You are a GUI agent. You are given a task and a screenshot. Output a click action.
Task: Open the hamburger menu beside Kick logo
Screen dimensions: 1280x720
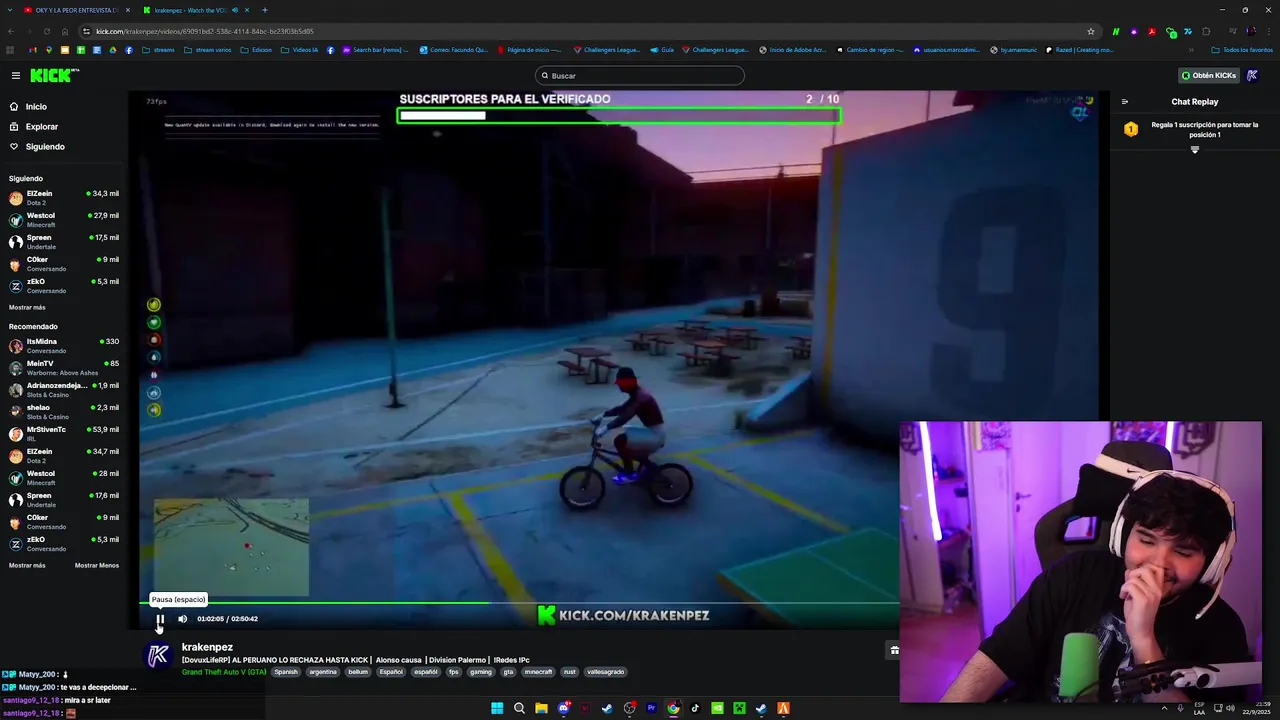pos(16,75)
